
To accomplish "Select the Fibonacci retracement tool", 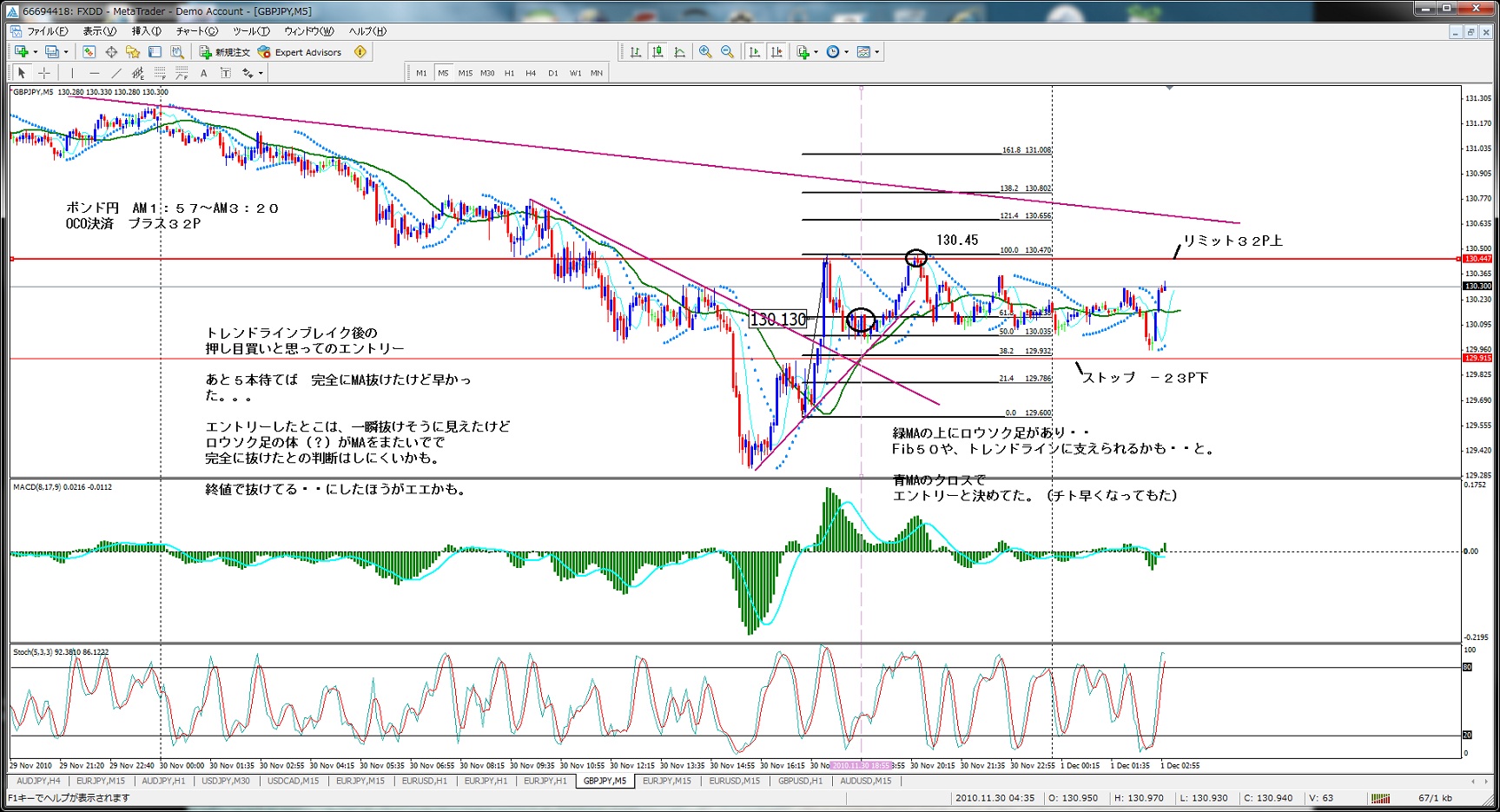I will [x=160, y=73].
